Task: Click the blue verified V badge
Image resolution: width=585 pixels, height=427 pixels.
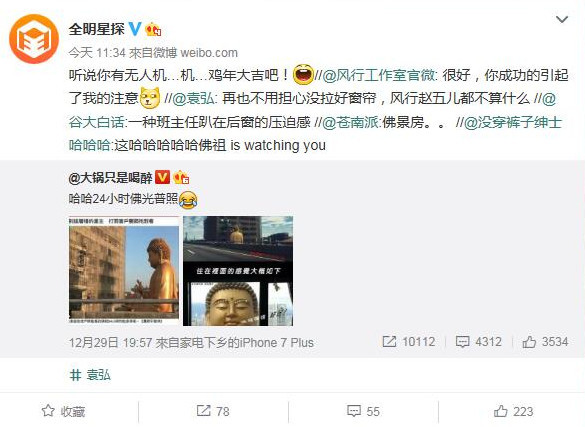Action: 135,29
